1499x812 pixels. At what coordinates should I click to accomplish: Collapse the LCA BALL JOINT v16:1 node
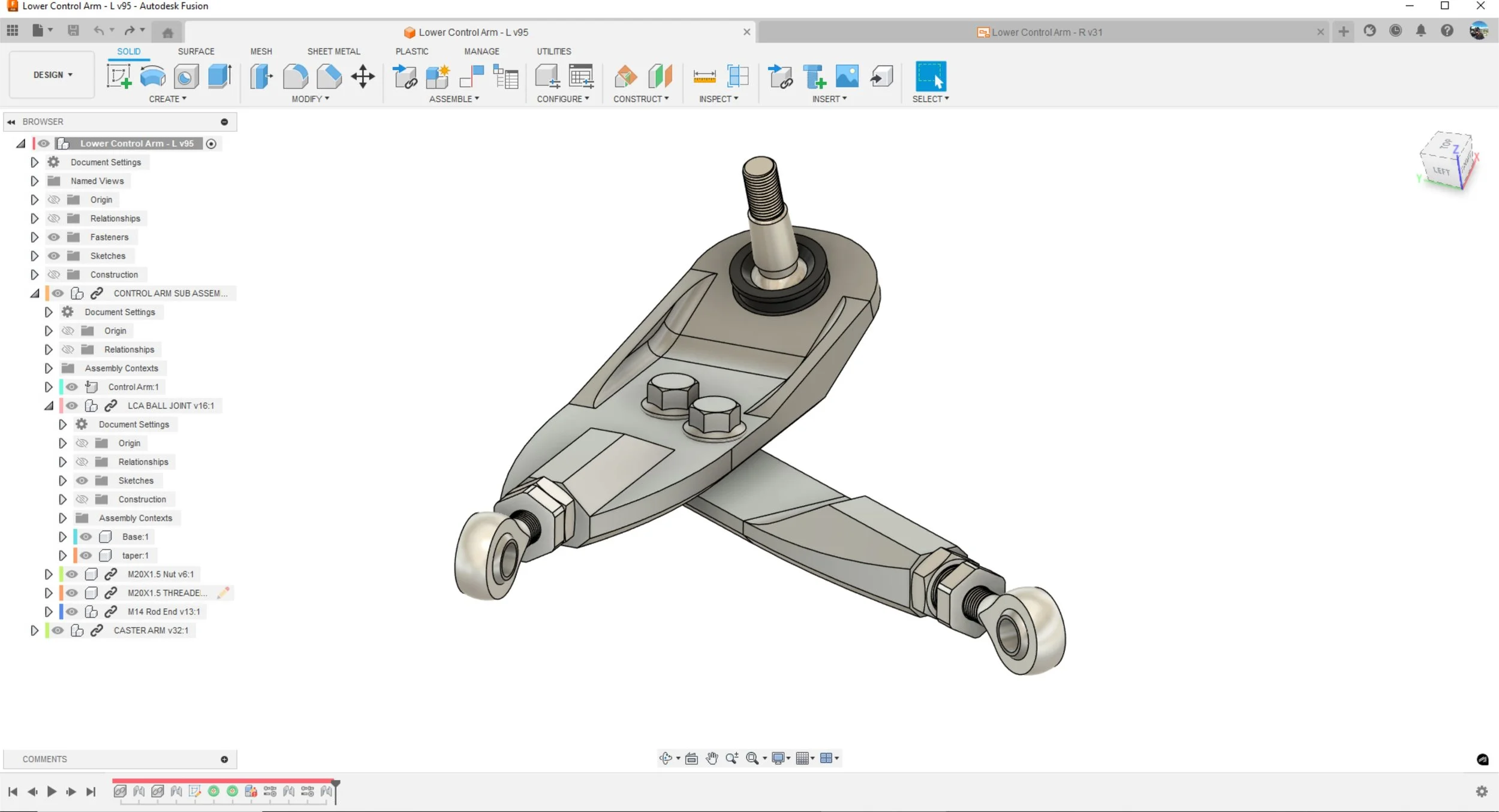pyautogui.click(x=49, y=406)
